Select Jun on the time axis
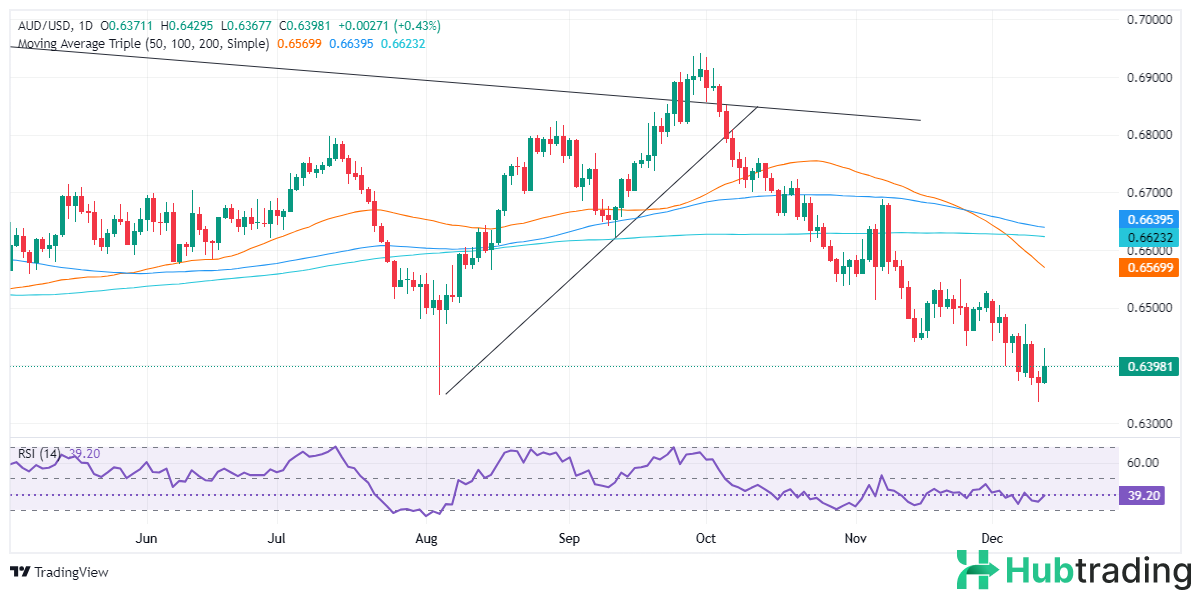Screen dimensions: 1191x590 [x=147, y=538]
